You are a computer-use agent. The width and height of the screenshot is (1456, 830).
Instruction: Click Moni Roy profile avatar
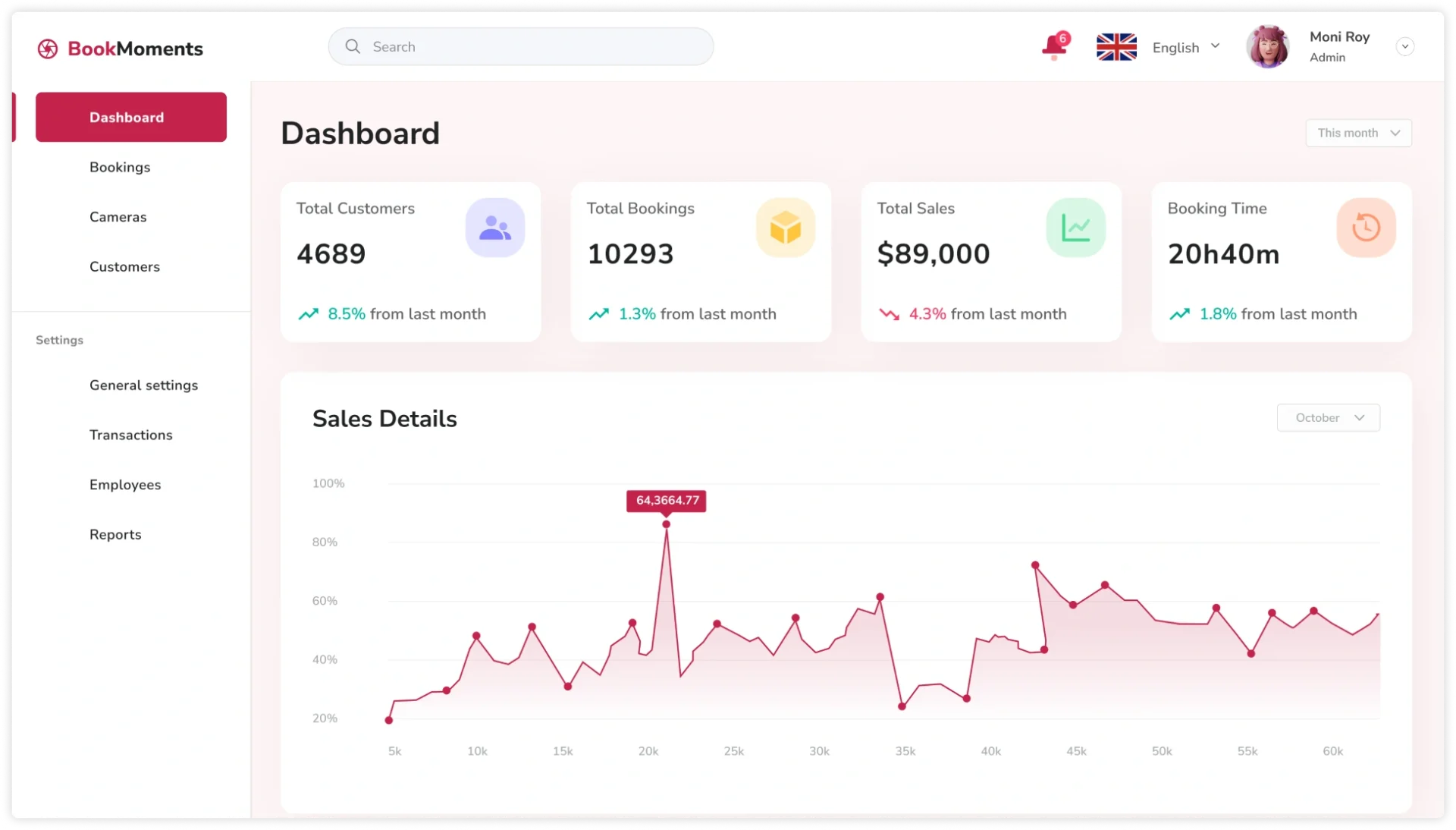tap(1267, 46)
